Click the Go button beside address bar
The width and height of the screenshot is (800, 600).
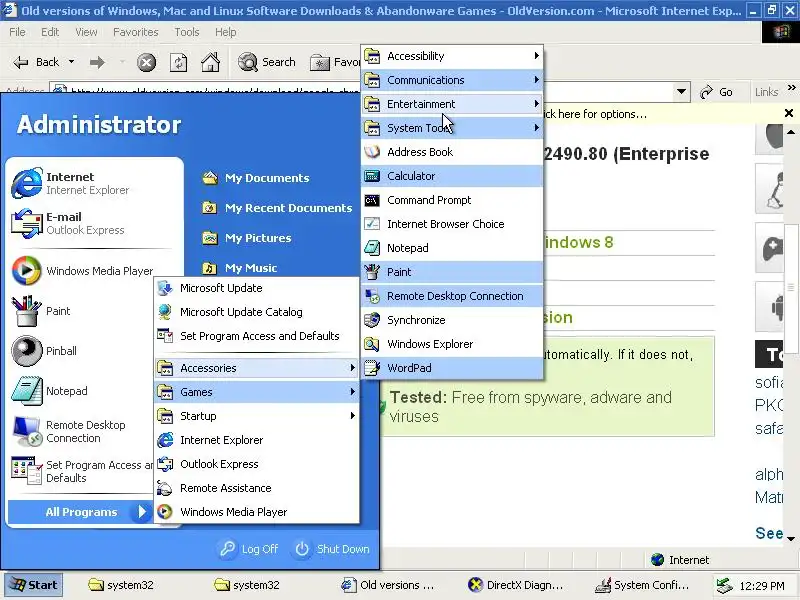[x=716, y=92]
